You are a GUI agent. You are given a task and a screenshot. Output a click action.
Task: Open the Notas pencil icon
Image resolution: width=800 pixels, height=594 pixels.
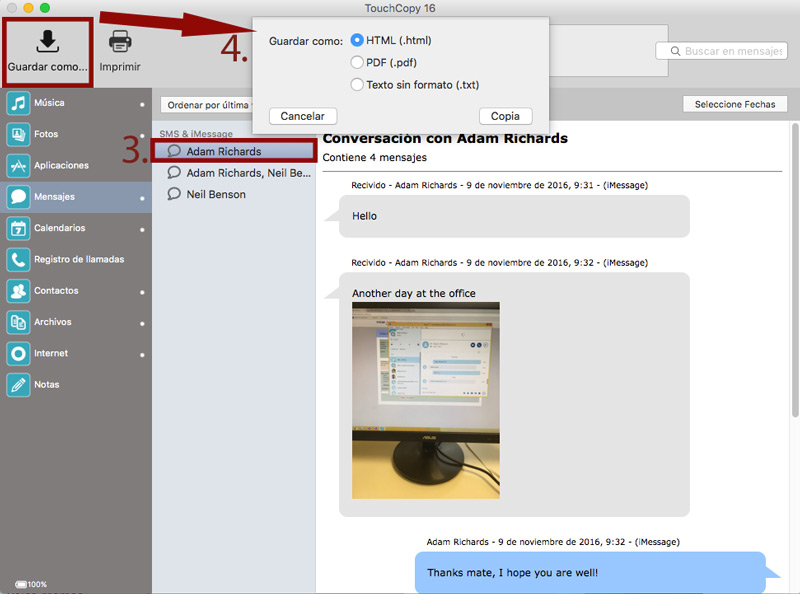pyautogui.click(x=18, y=384)
